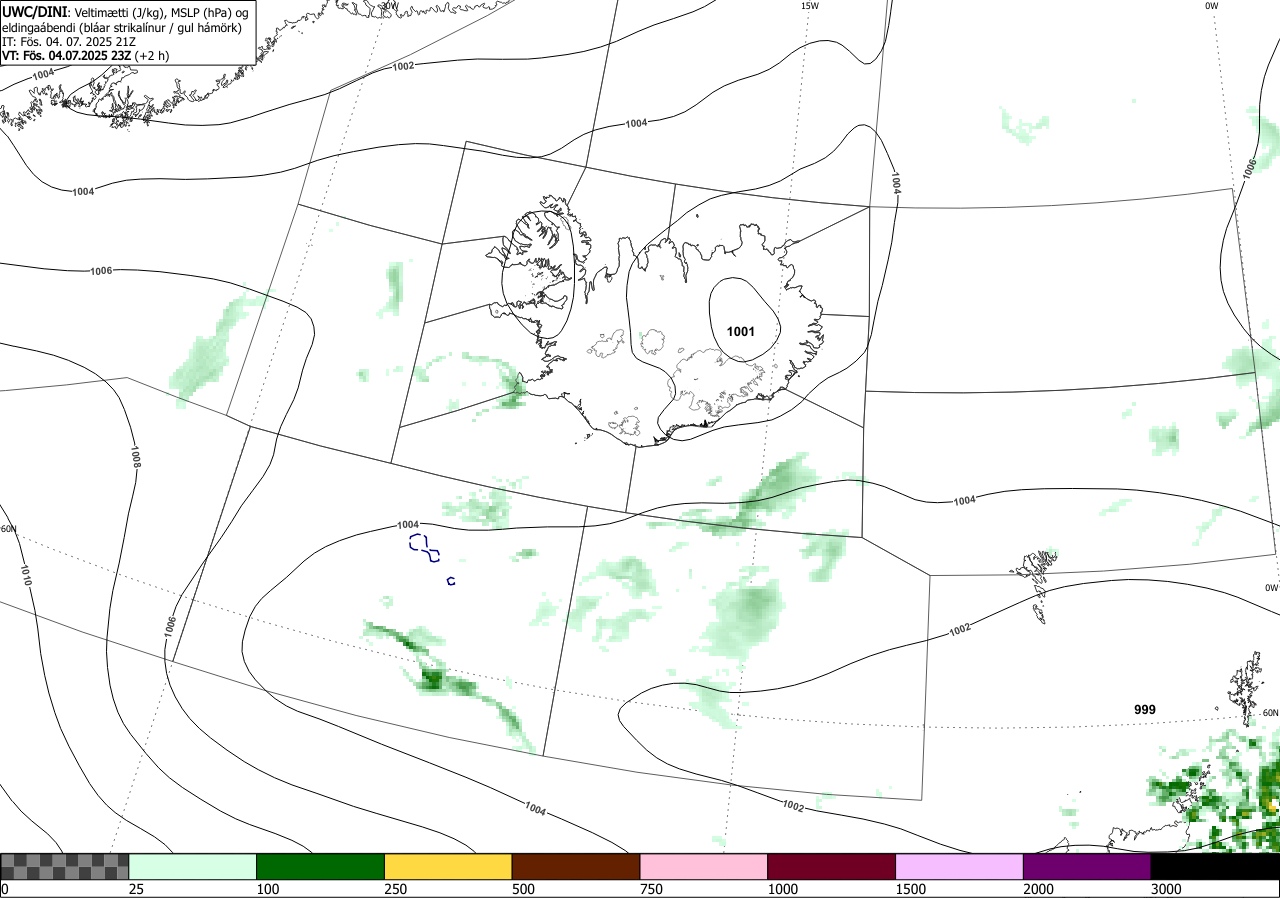Click the legend value 750

point(652,889)
